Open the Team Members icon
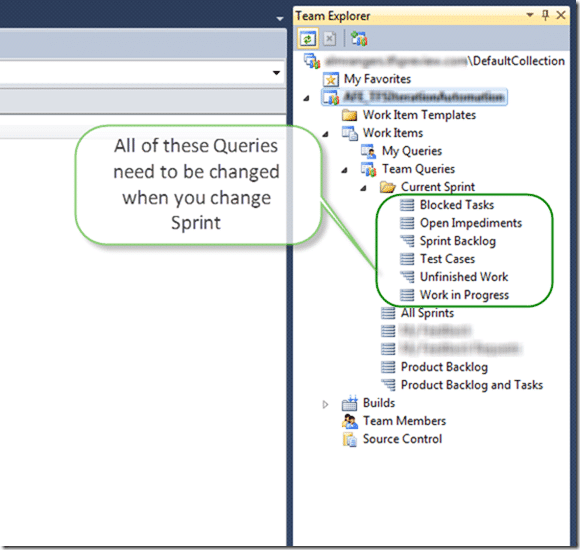 (x=350, y=421)
